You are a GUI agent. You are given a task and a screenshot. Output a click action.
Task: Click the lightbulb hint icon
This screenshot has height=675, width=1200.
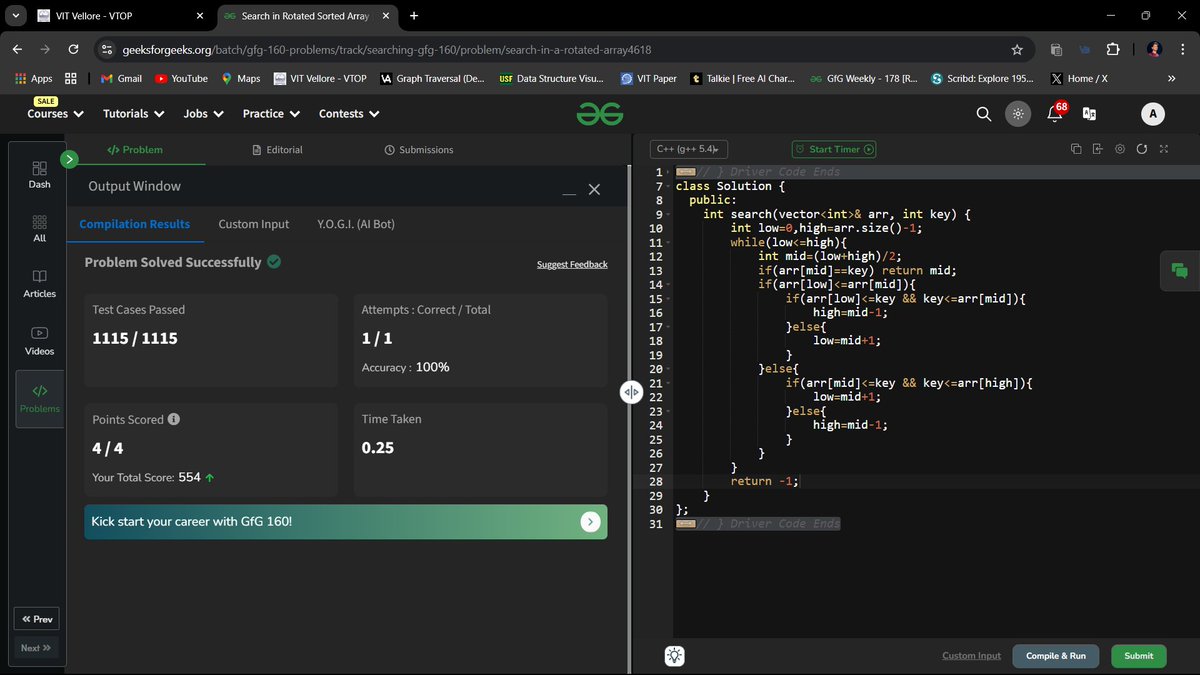point(675,656)
